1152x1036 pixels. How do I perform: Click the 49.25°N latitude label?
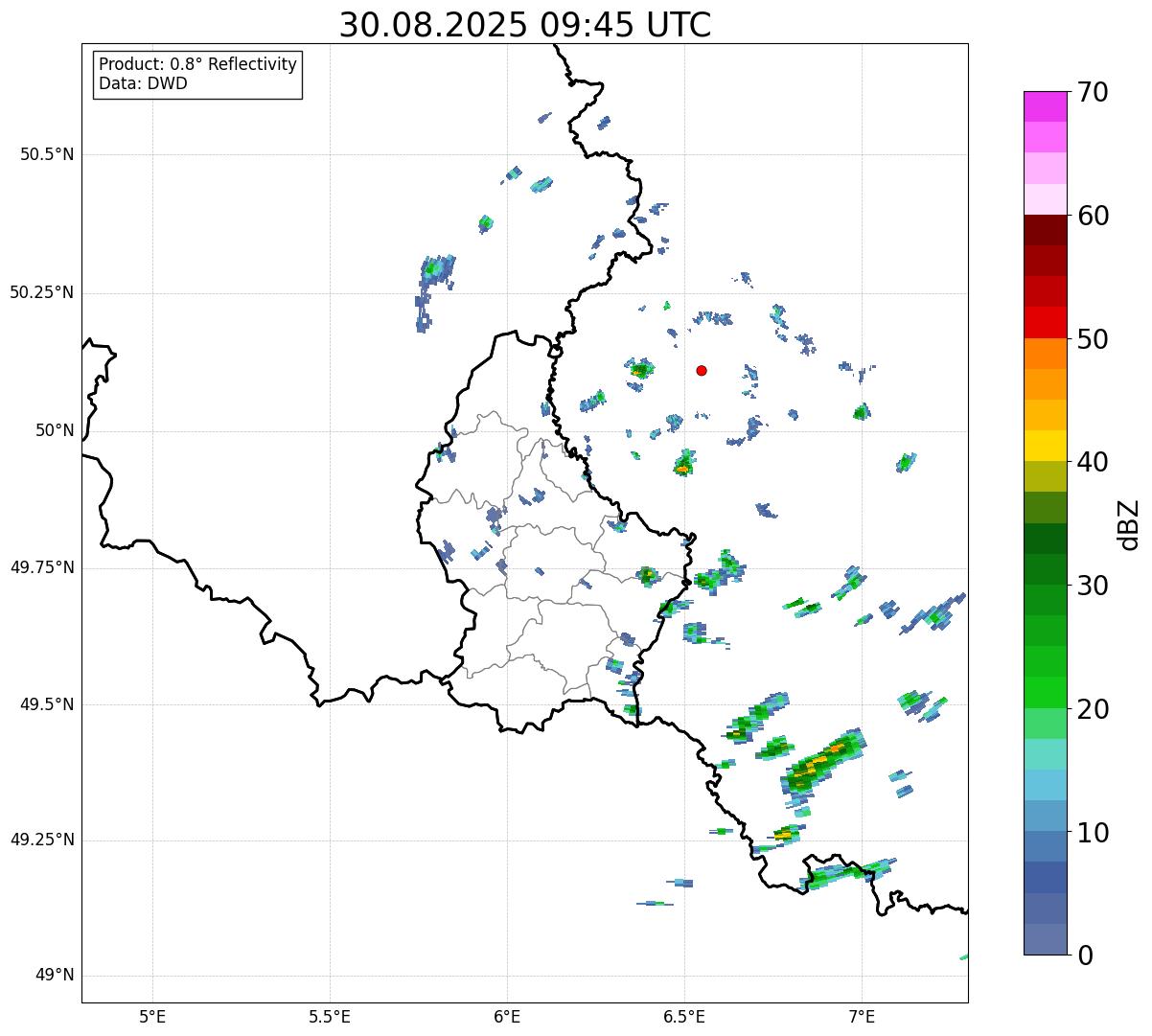pyautogui.click(x=42, y=840)
